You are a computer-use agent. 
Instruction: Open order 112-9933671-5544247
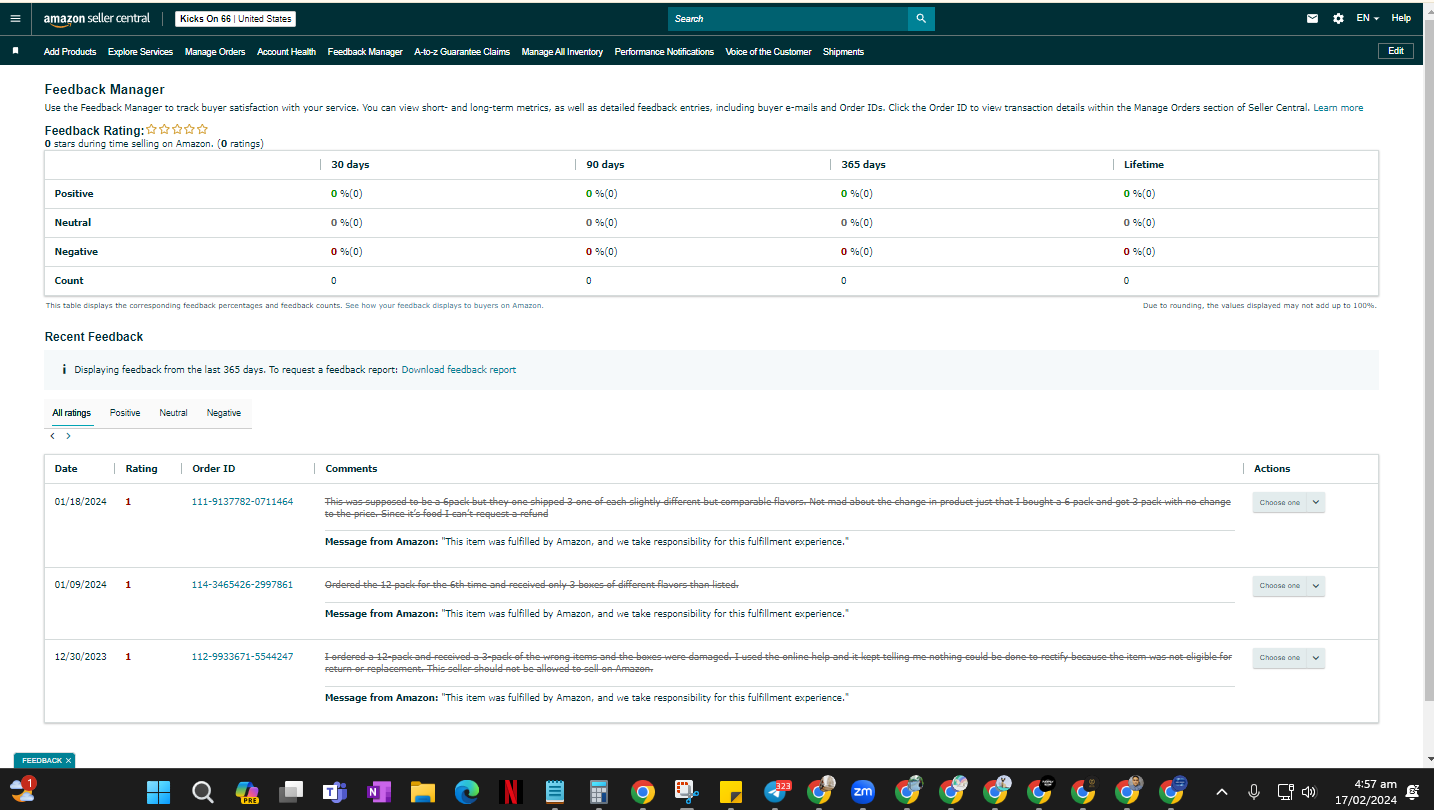click(242, 657)
